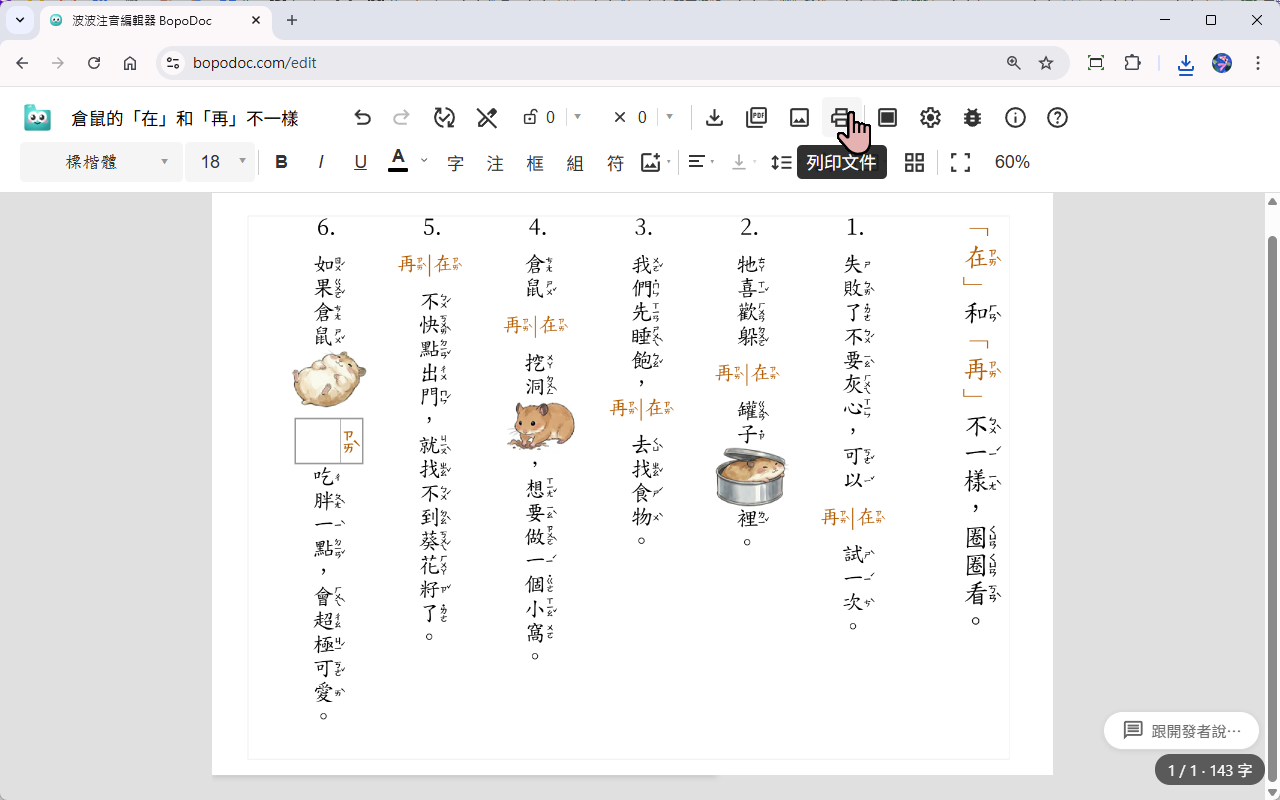The image size is (1280, 800).
Task: Expand the text alignment options
Action: click(x=710, y=162)
